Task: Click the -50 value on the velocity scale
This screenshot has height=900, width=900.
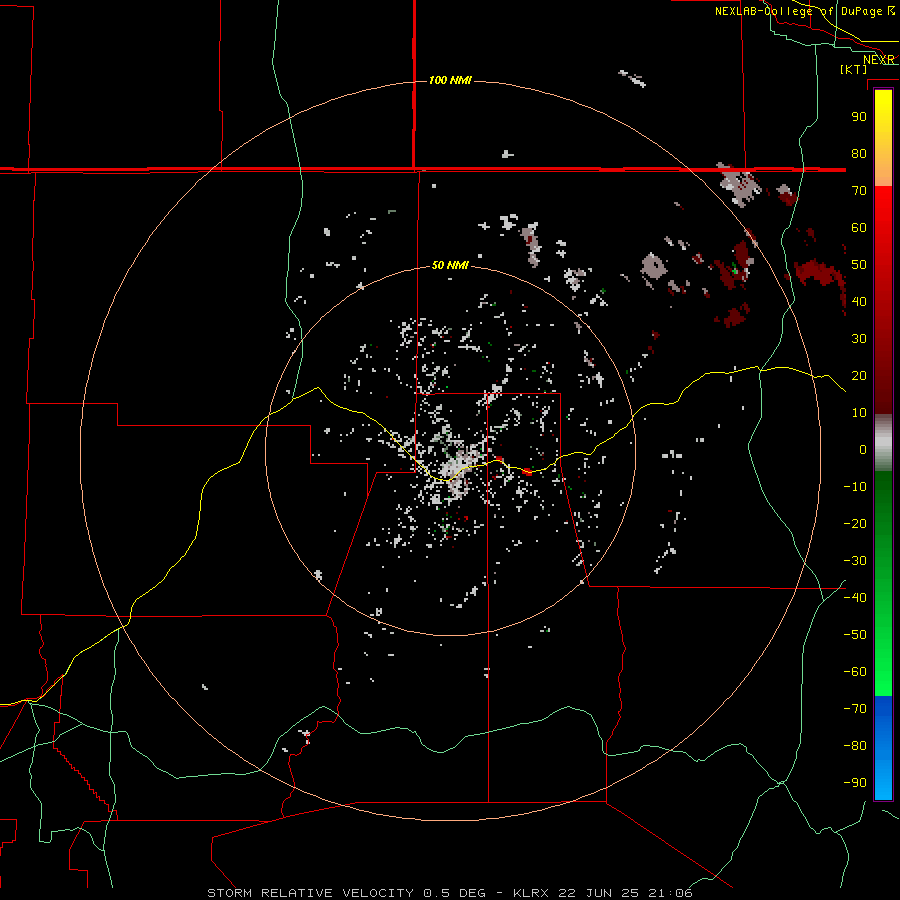Action: (x=855, y=635)
